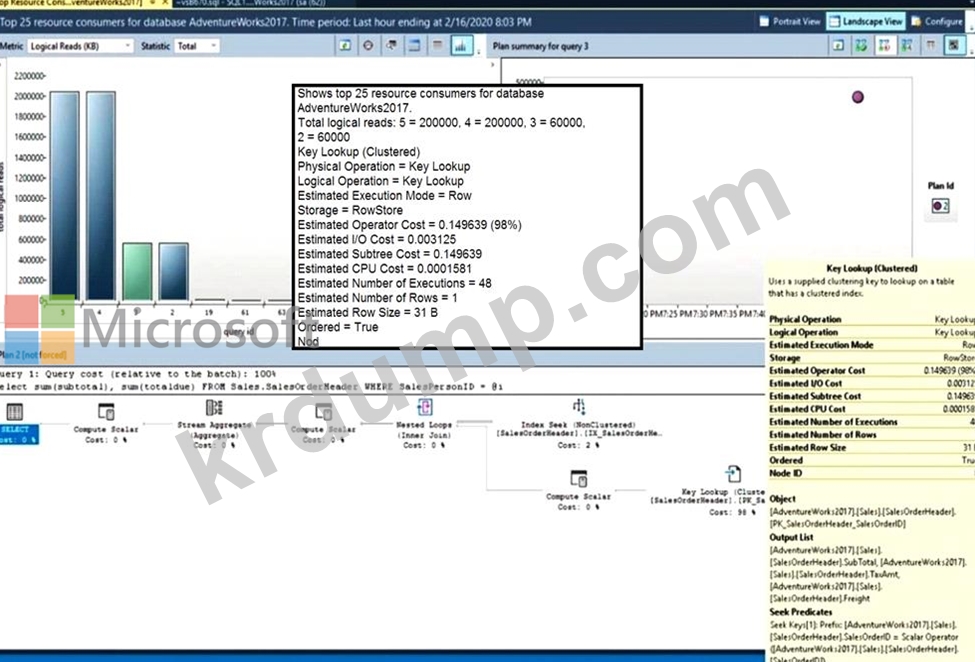Select the Index Seek (NonClustered) operator icon
Viewport: 975px width, 662px height.
[578, 407]
